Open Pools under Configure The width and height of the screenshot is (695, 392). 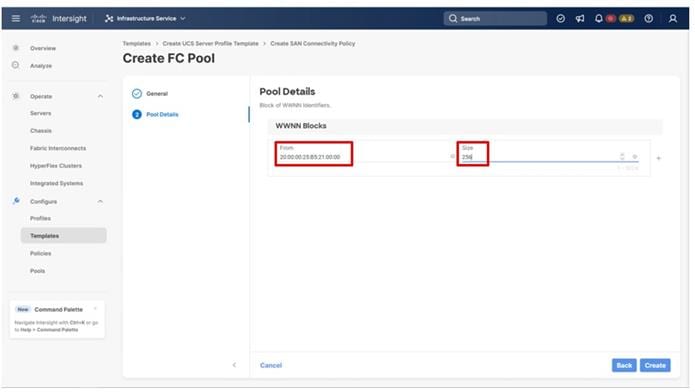(37, 270)
